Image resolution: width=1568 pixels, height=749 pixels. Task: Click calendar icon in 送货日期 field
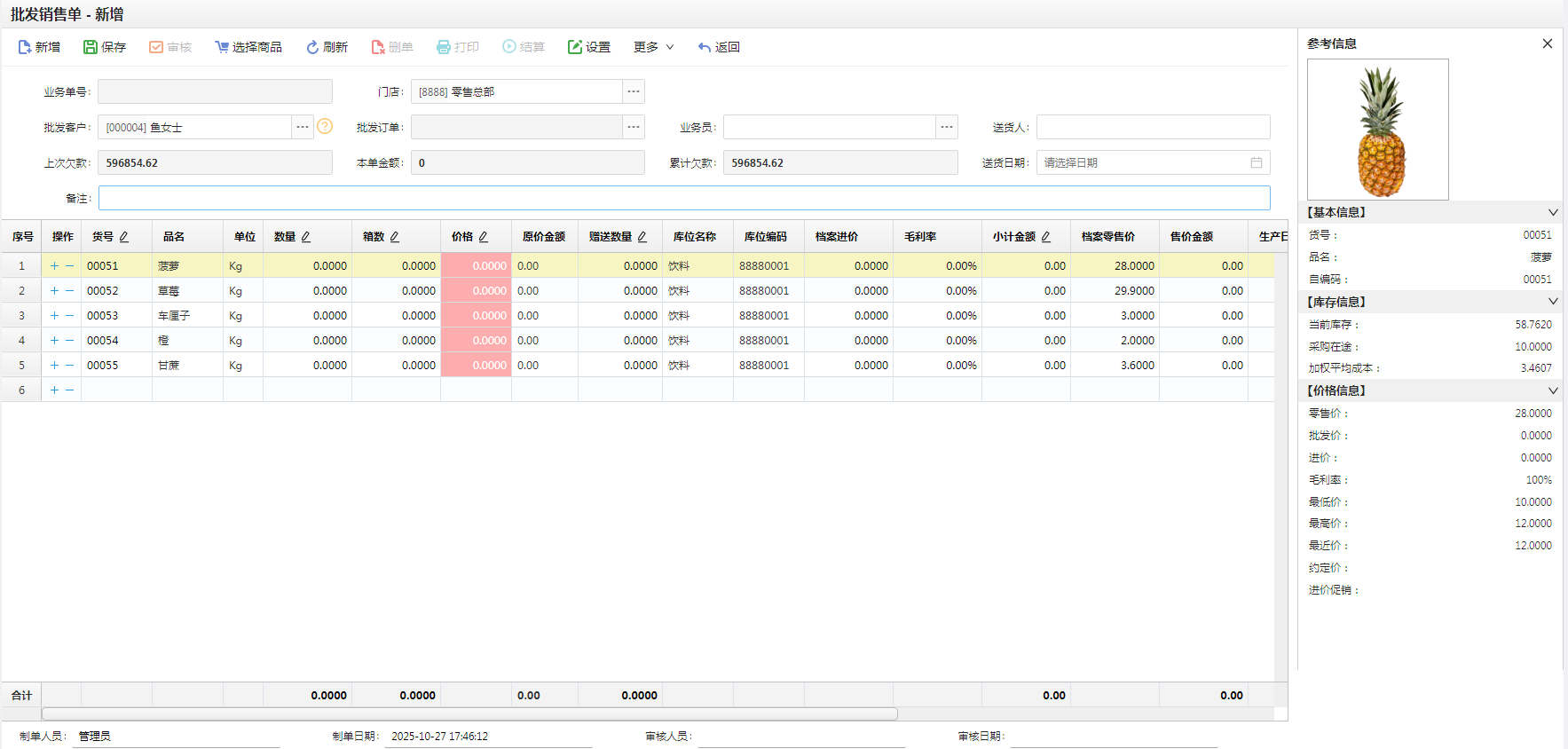(1256, 162)
